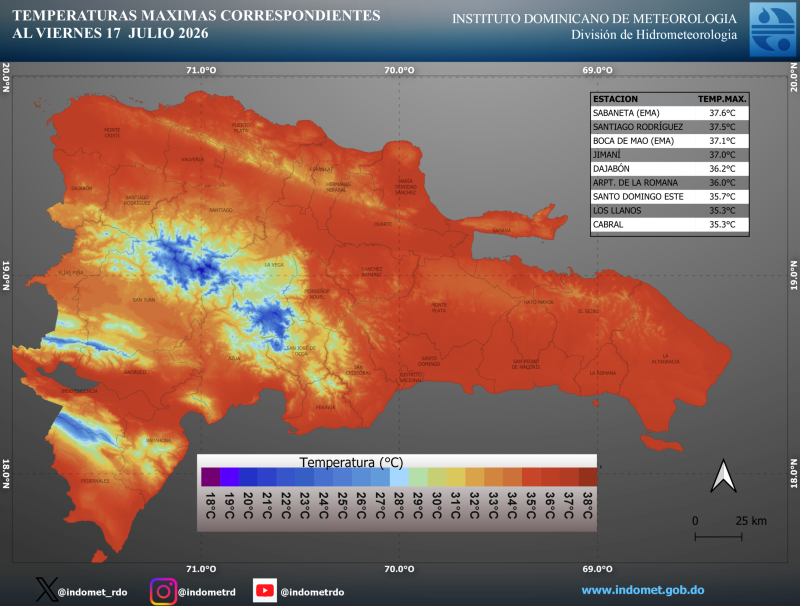Click the SABANETA (EMA) station row
This screenshot has width=800, height=606.
coord(670,113)
